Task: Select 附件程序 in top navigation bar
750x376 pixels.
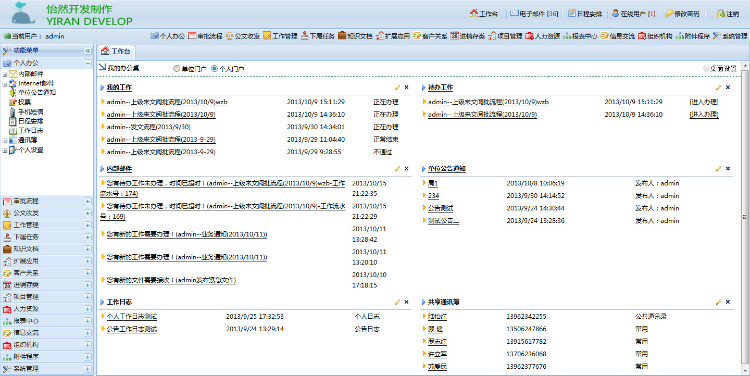Action: coord(693,36)
